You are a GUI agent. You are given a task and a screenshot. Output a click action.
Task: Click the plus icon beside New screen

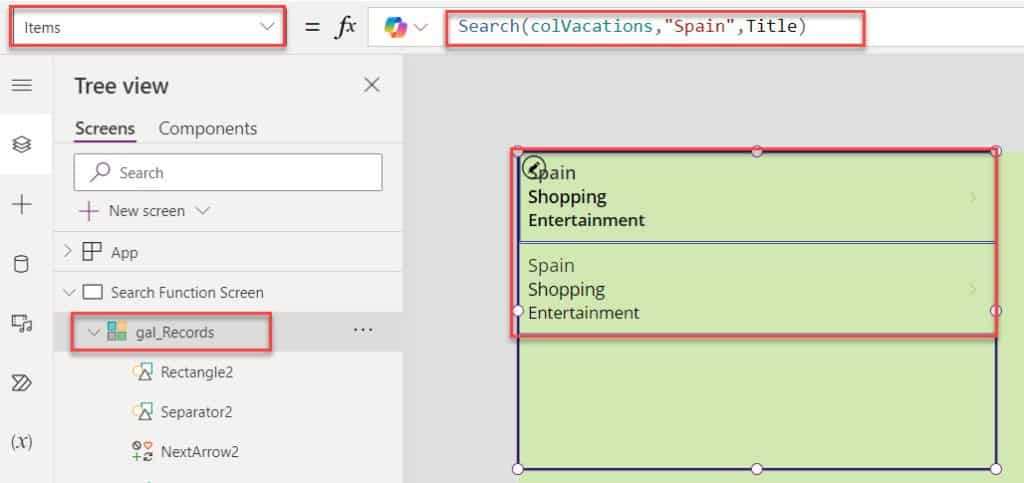tap(88, 211)
